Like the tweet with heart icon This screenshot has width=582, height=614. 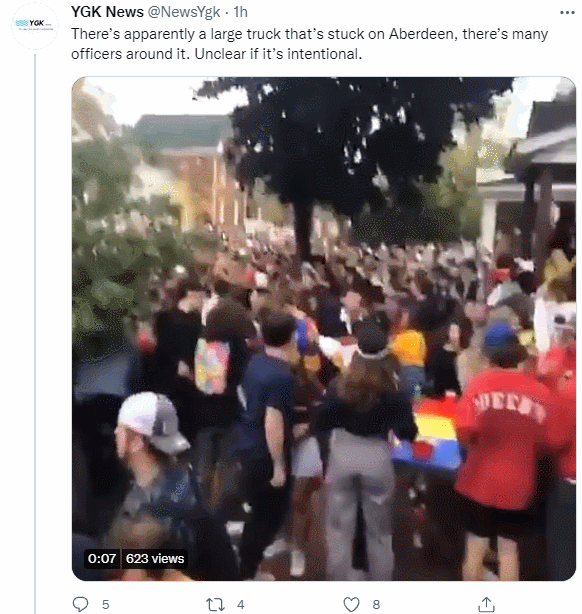[x=351, y=604]
